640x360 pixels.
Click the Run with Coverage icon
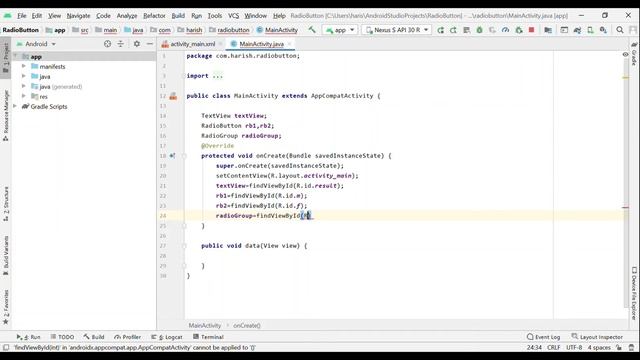pos(492,30)
